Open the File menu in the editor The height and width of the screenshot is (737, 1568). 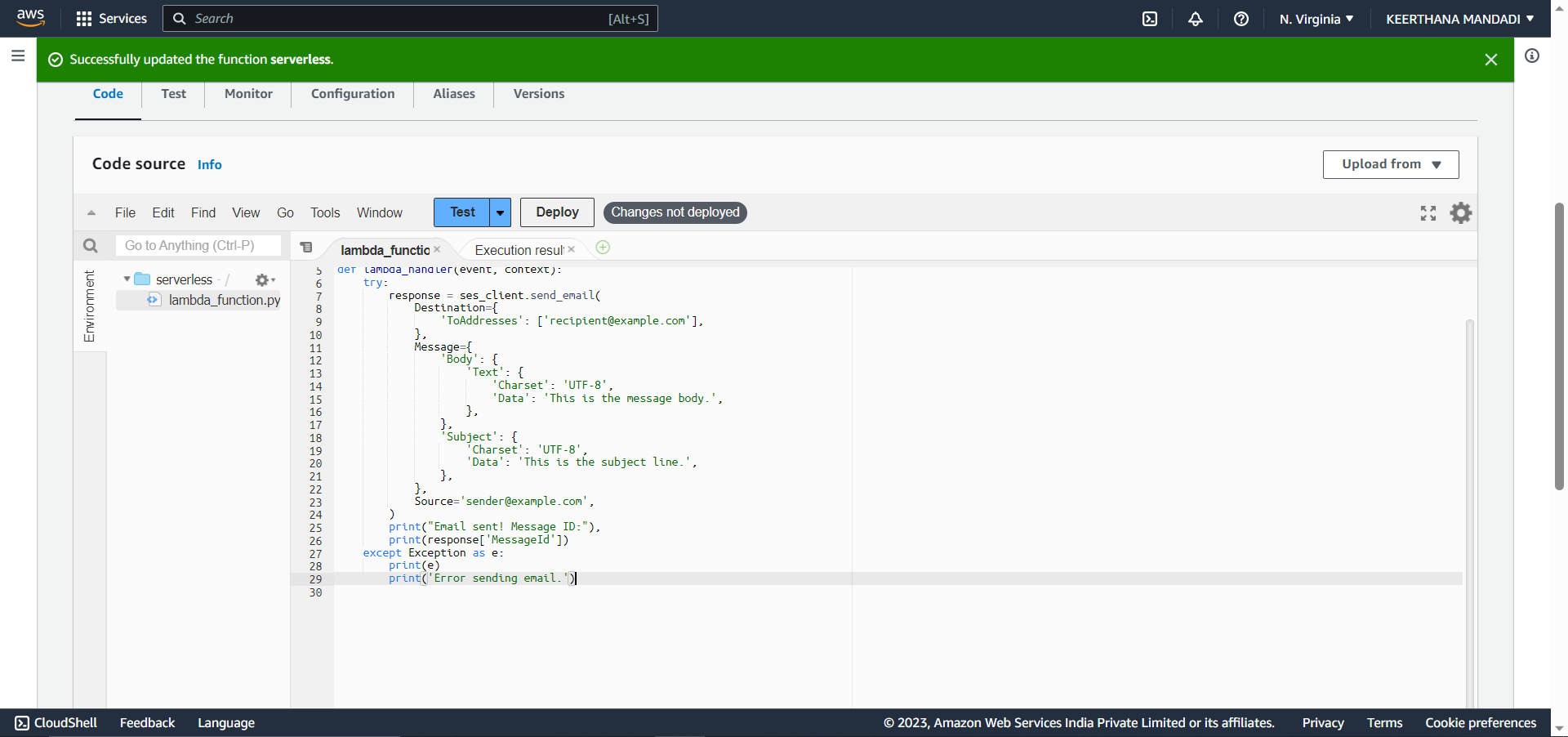click(125, 212)
